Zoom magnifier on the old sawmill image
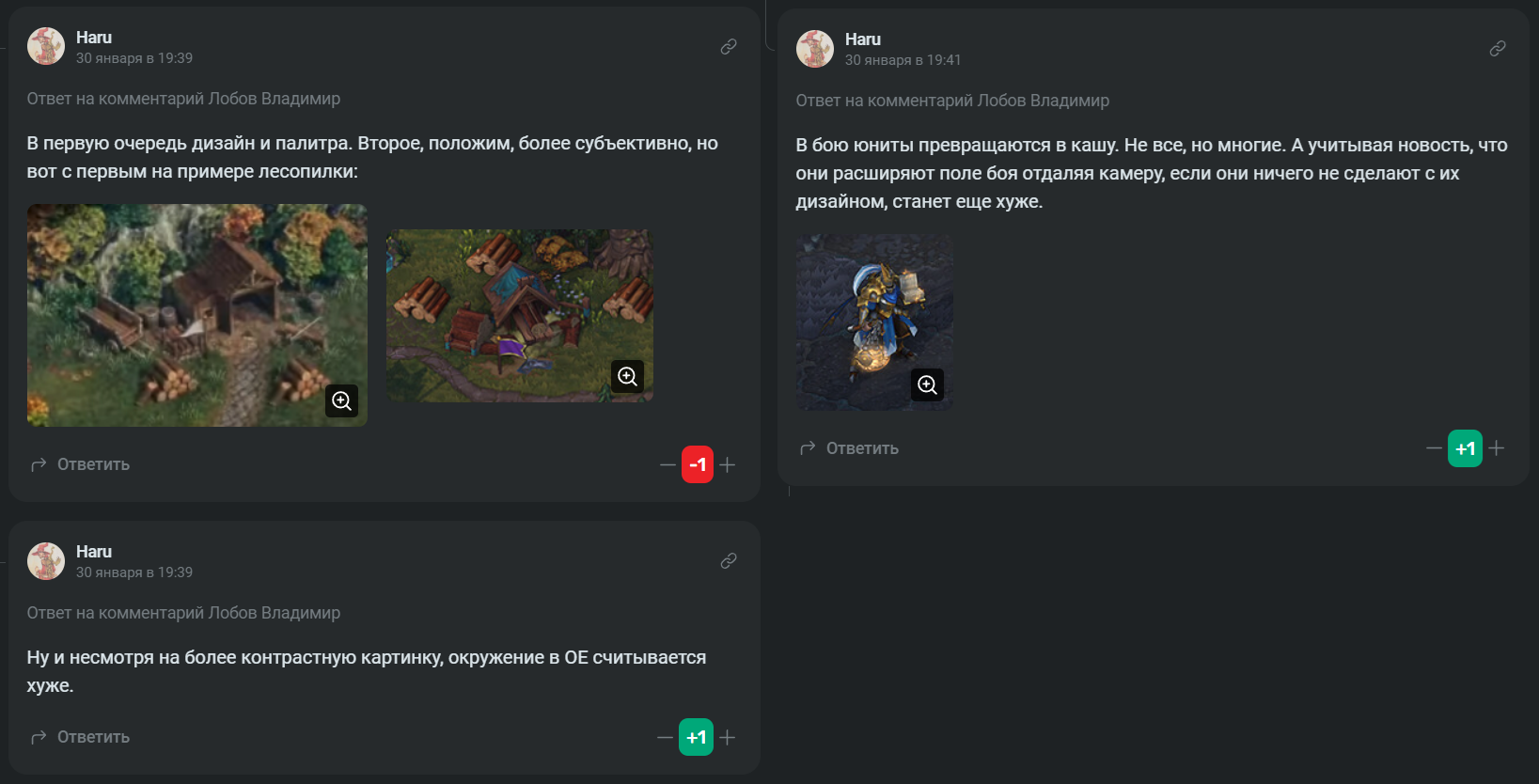Viewport: 1539px width, 784px height. pos(342,401)
